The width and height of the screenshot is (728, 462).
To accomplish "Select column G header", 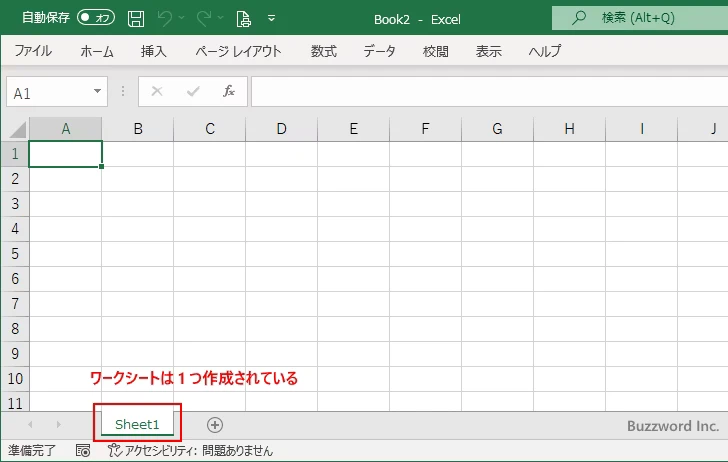I will [x=498, y=129].
